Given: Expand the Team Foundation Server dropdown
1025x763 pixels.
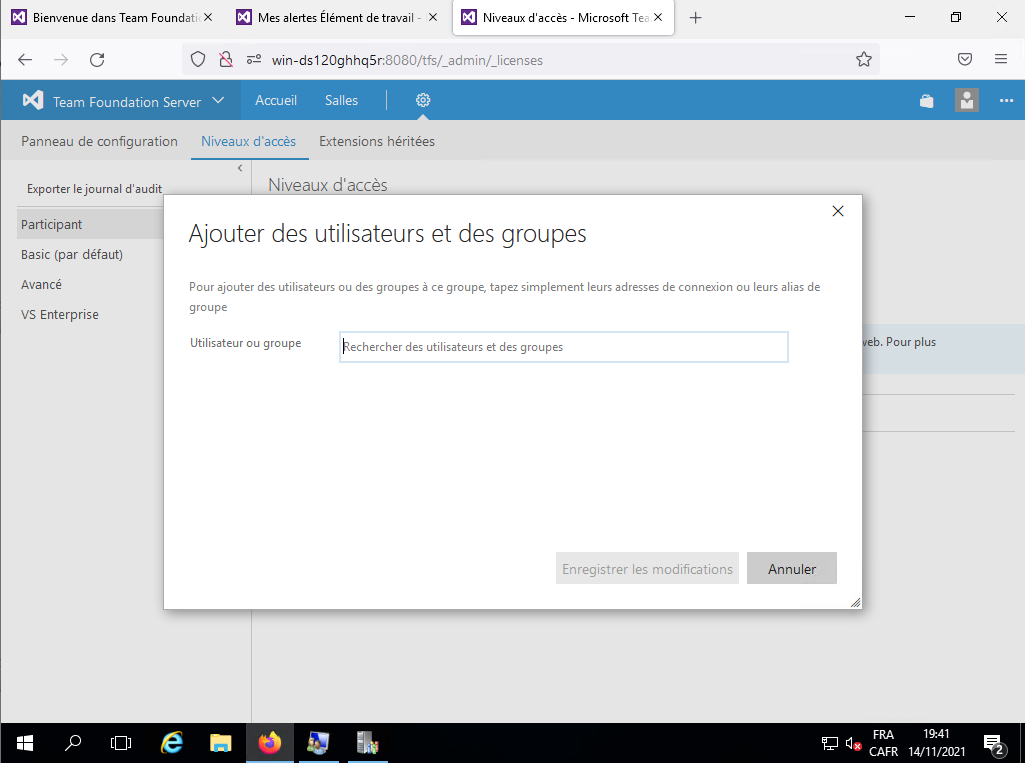Looking at the screenshot, I should pos(218,101).
